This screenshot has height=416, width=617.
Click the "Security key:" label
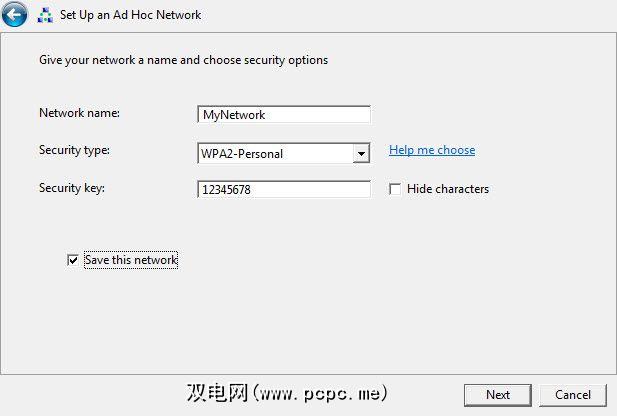pos(71,188)
